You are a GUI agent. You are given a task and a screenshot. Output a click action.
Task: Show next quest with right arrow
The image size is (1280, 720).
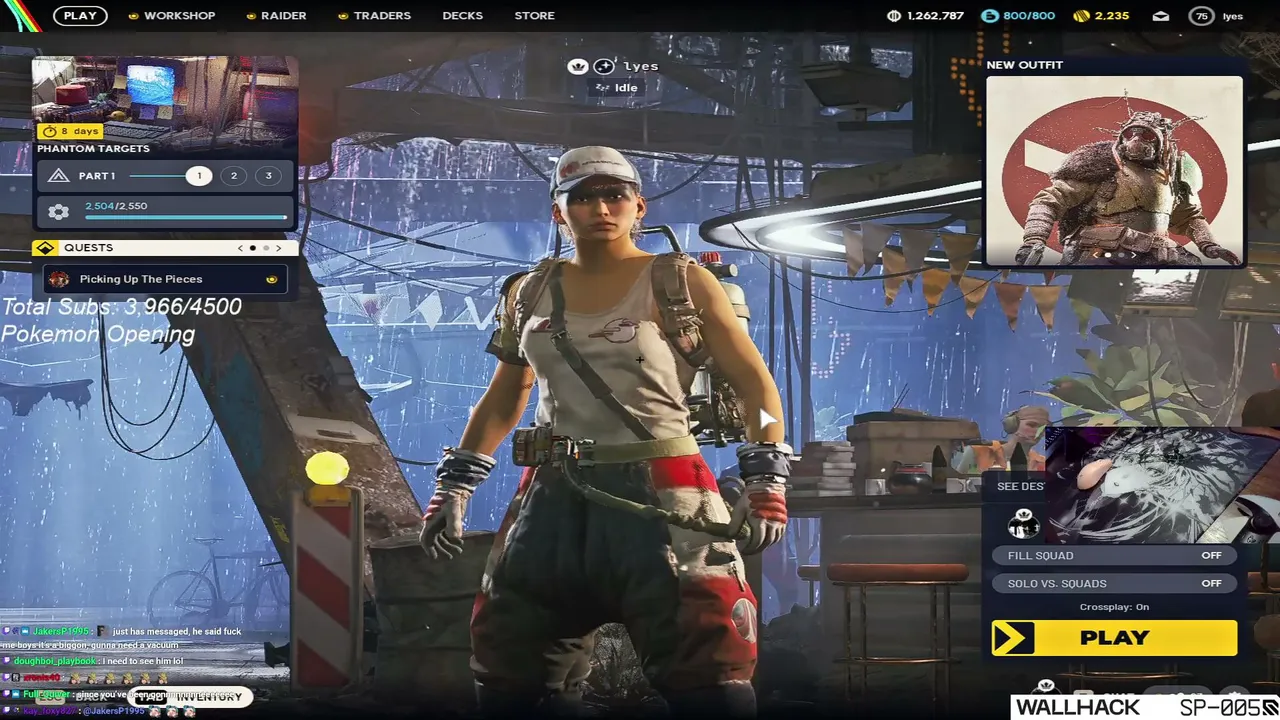(279, 248)
